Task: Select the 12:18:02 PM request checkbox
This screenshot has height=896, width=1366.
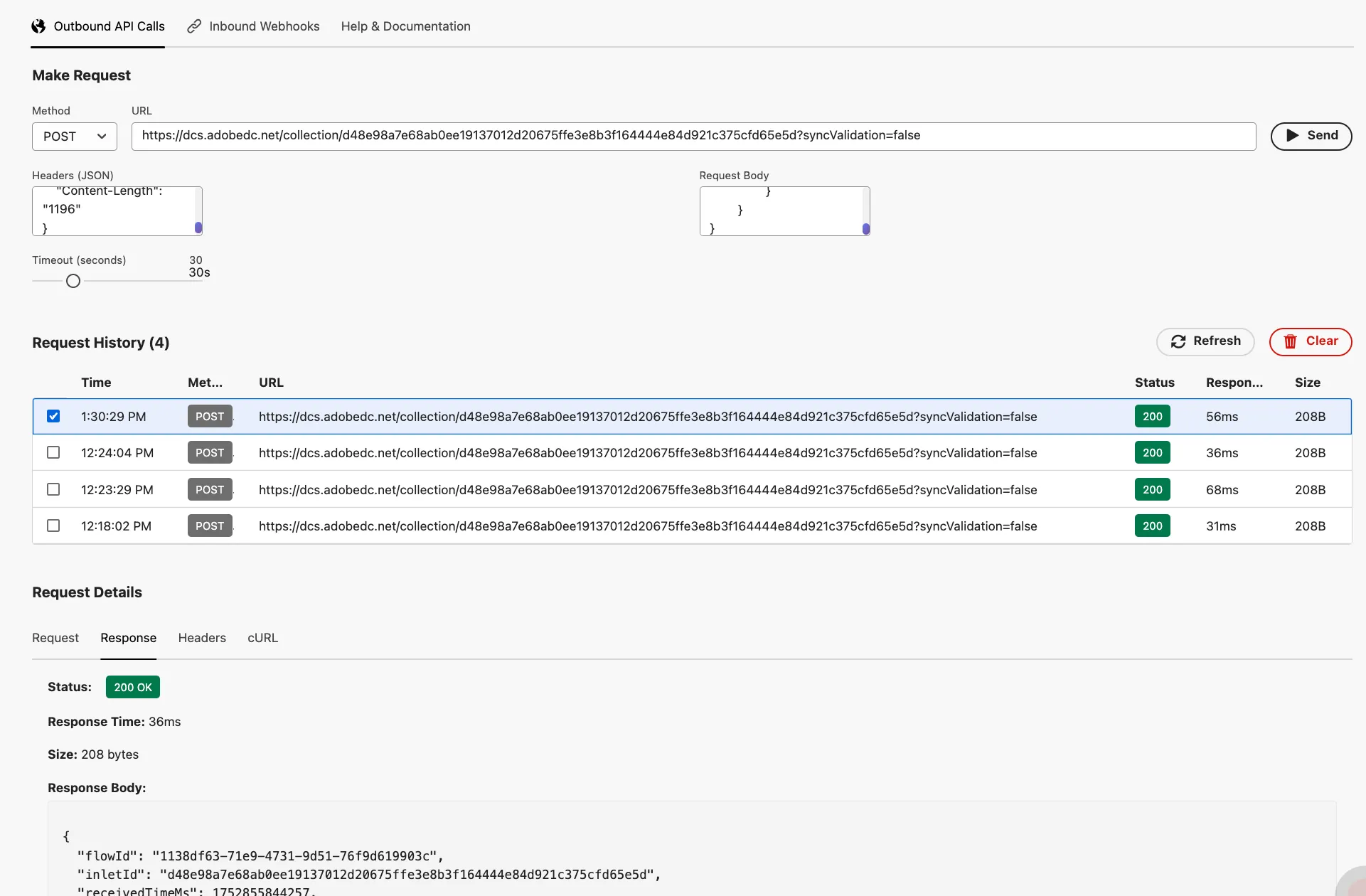Action: pyautogui.click(x=53, y=526)
